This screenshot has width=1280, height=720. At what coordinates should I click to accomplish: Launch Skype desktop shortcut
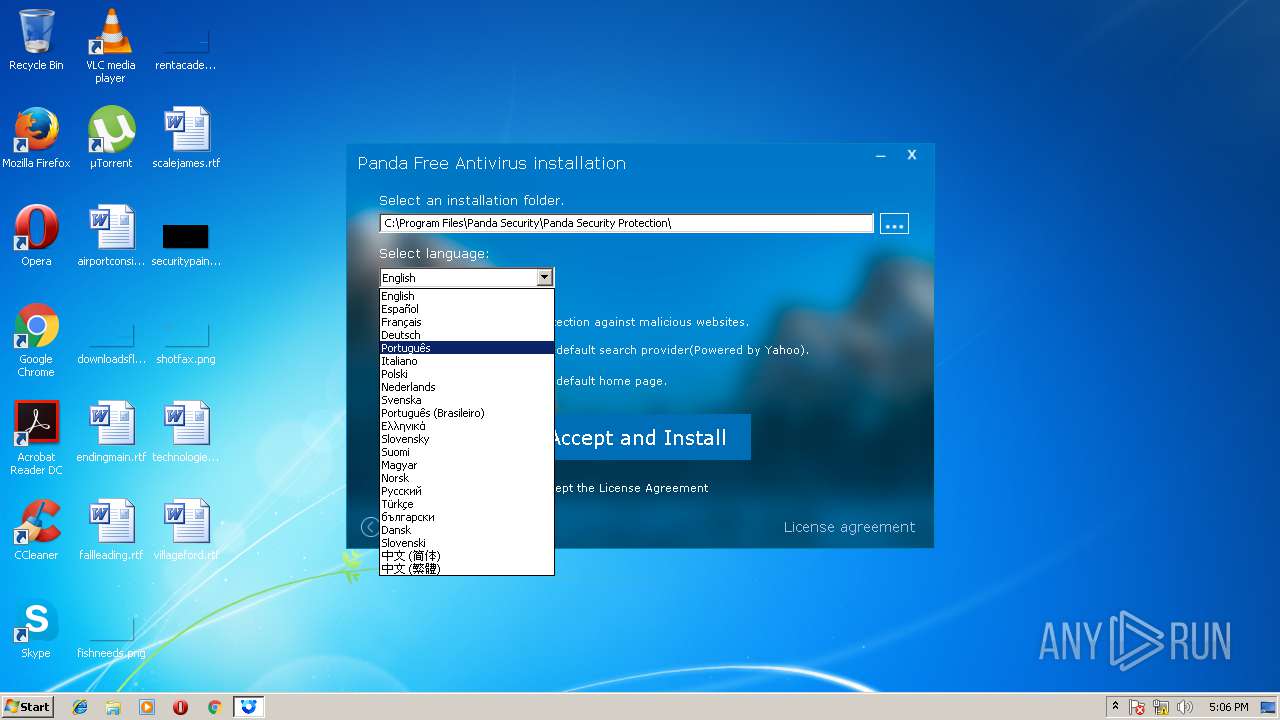click(36, 628)
